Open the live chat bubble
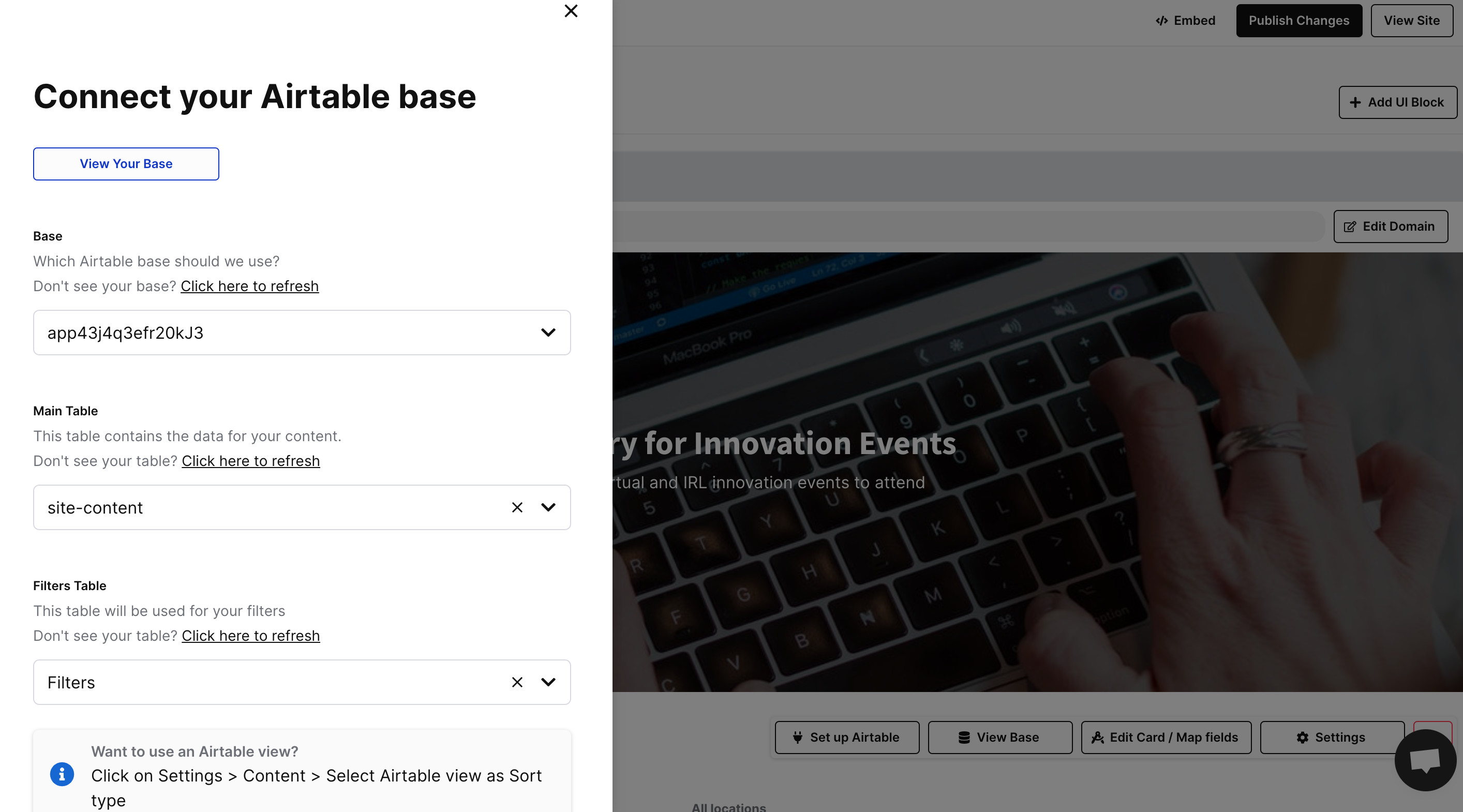 1425,760
